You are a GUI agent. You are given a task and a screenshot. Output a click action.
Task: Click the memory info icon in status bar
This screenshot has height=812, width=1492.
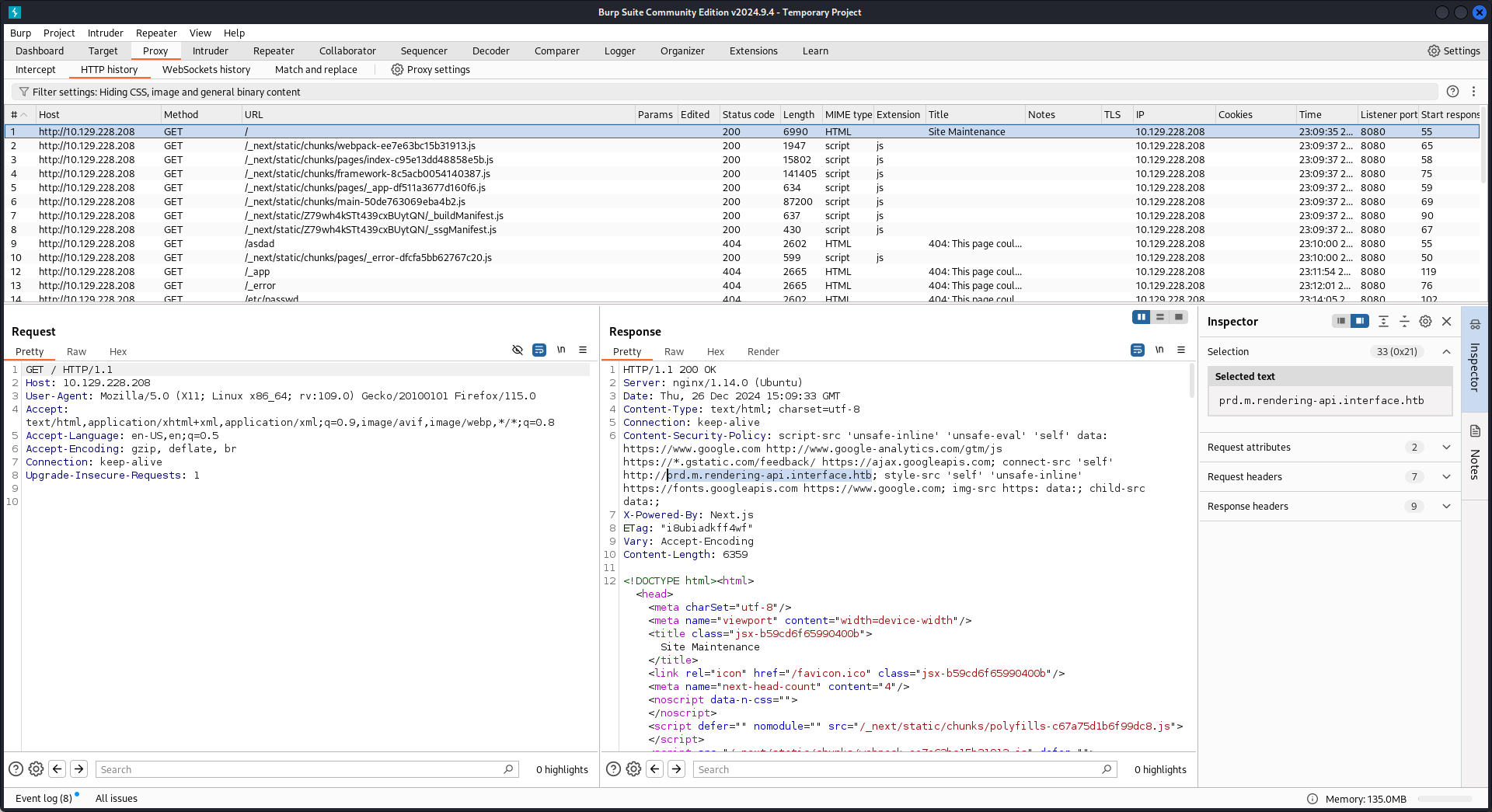[x=1312, y=799]
